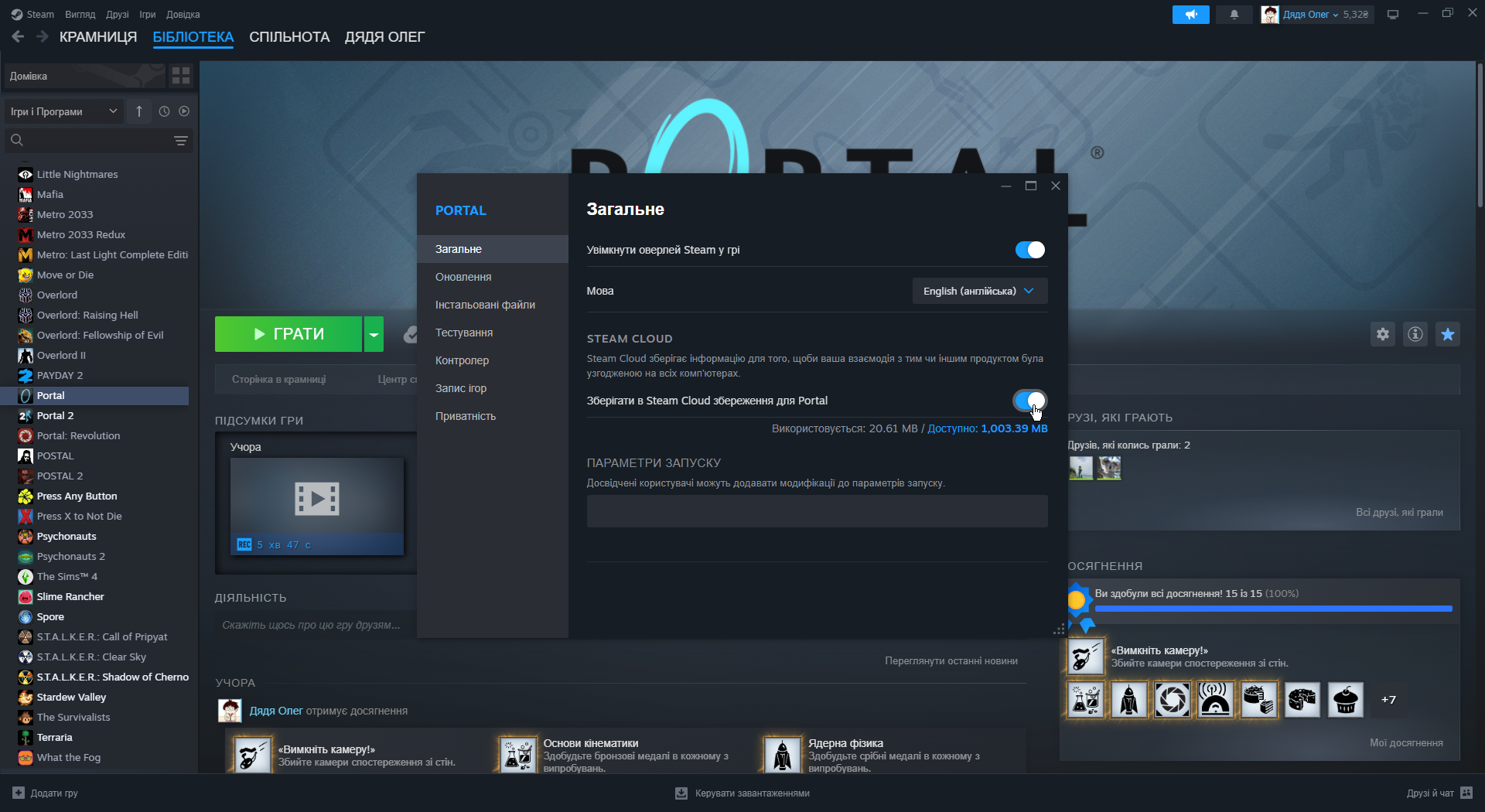This screenshot has height=812, width=1485.
Task: Click the Дядя Олег activity profile link
Action: (x=276, y=711)
